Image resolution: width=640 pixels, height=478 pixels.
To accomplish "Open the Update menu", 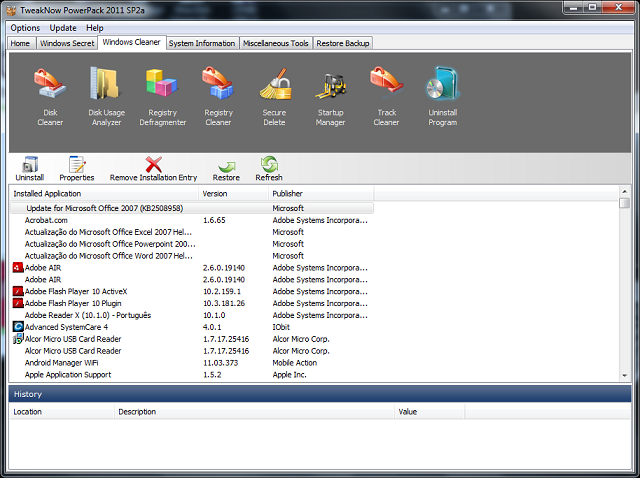I will (x=63, y=28).
